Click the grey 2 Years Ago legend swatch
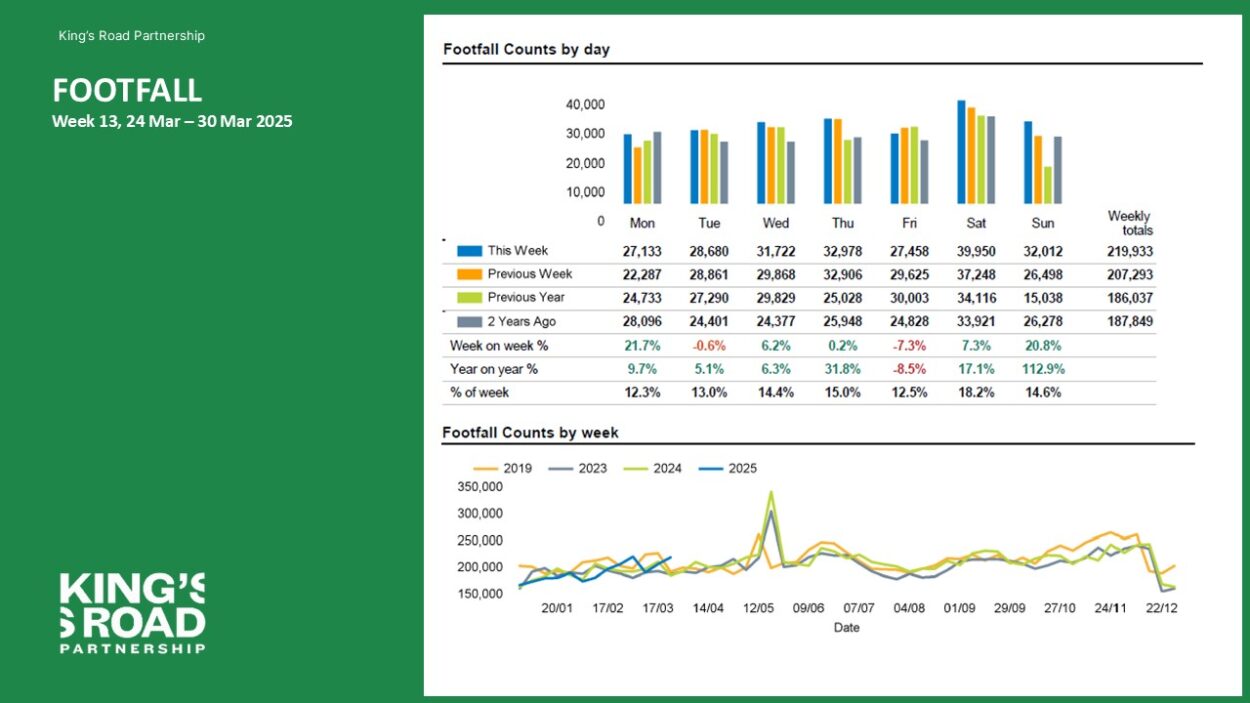 [470, 322]
